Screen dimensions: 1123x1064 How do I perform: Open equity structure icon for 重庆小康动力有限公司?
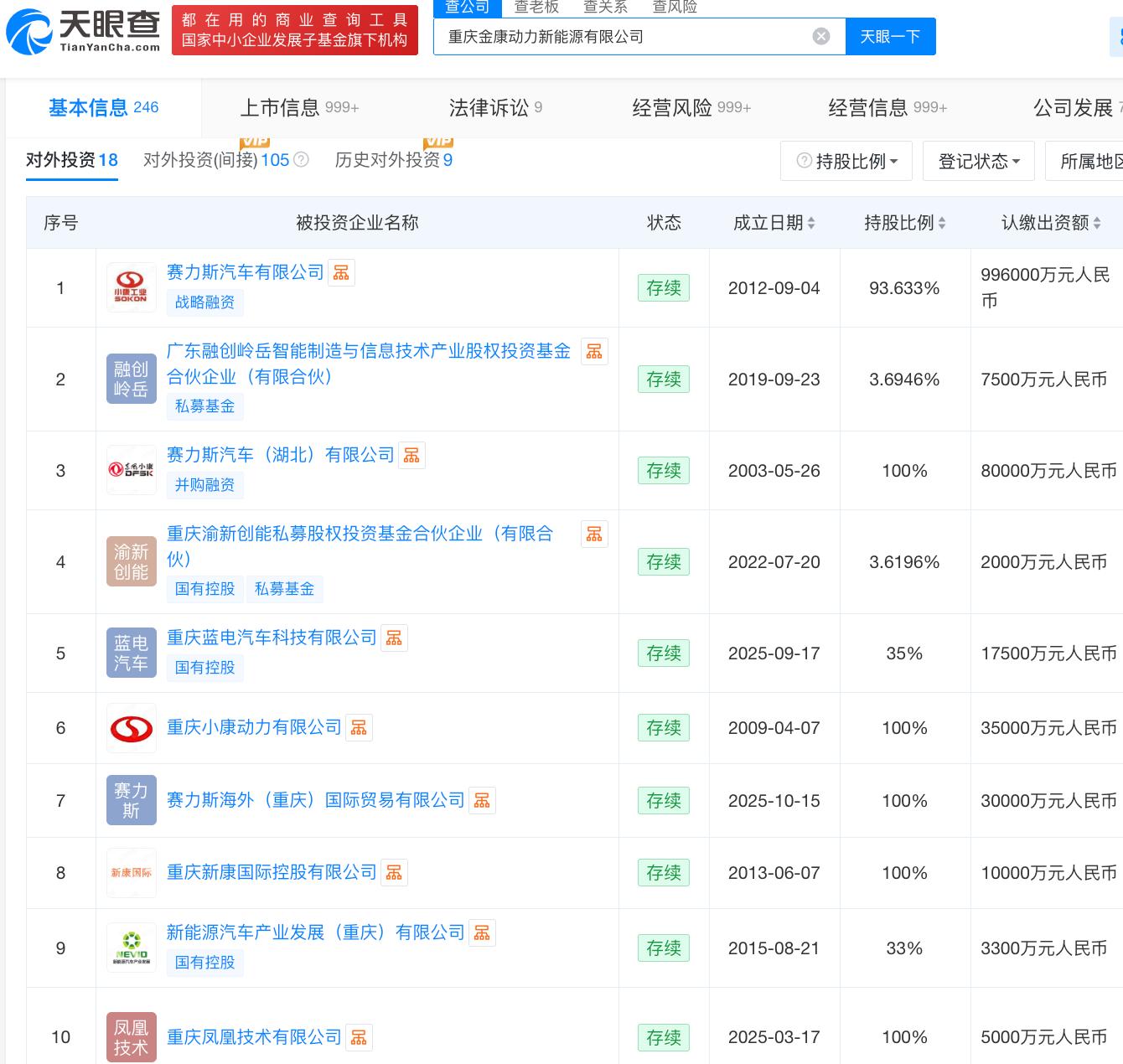tap(359, 728)
